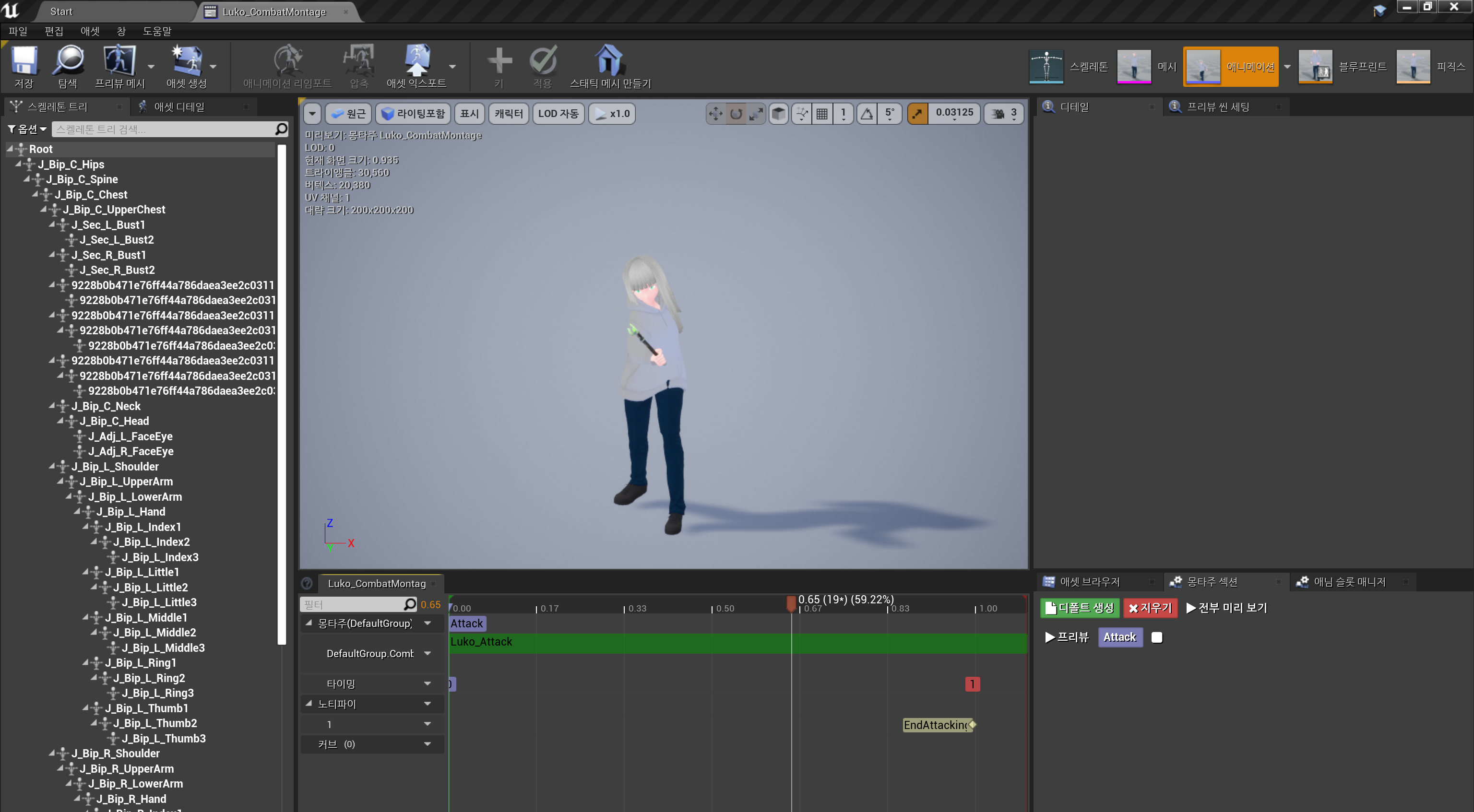Open the LOD 자동 dropdown
The image size is (1474, 812).
pyautogui.click(x=558, y=113)
